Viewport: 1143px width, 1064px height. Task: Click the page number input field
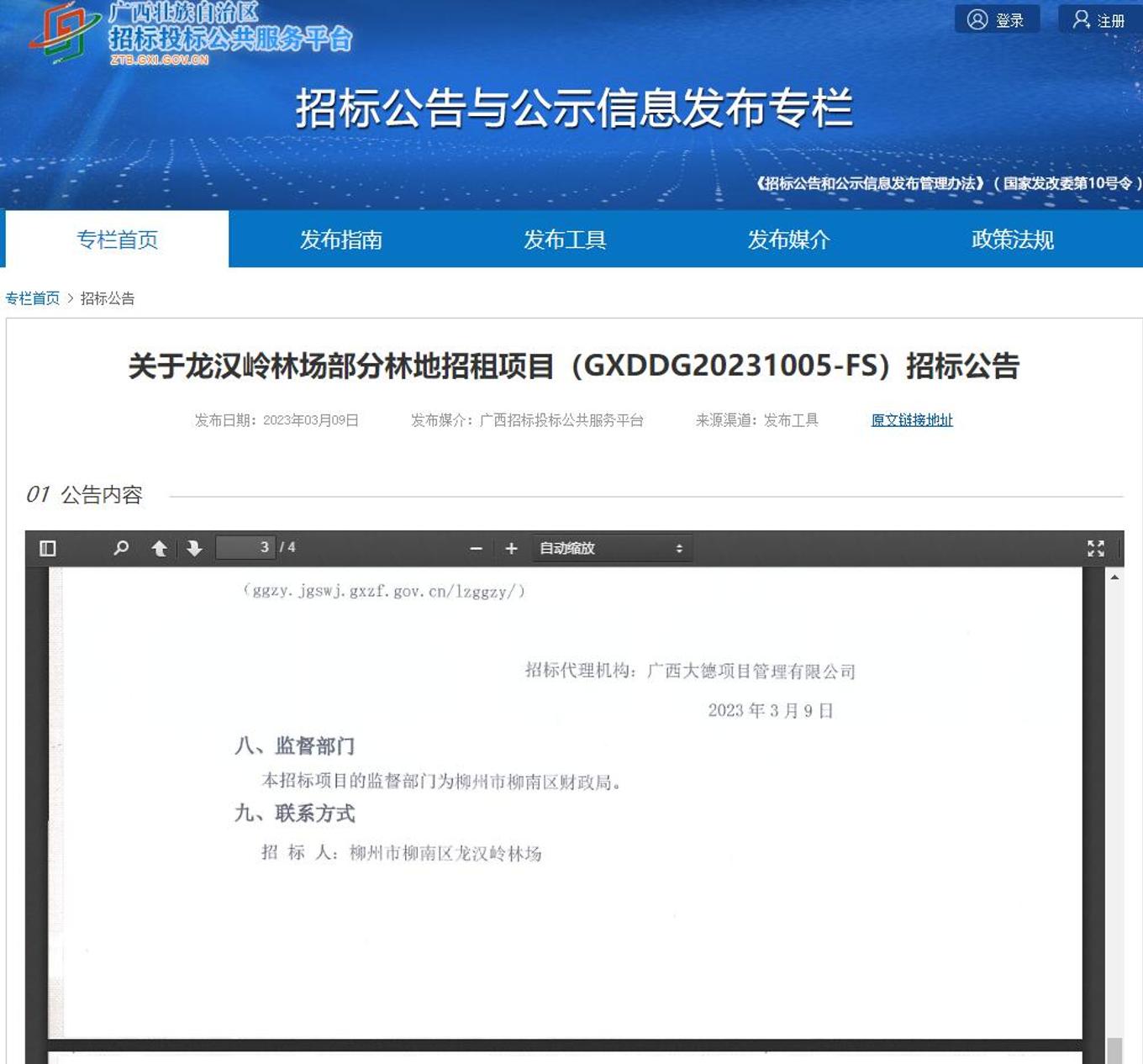coord(245,548)
